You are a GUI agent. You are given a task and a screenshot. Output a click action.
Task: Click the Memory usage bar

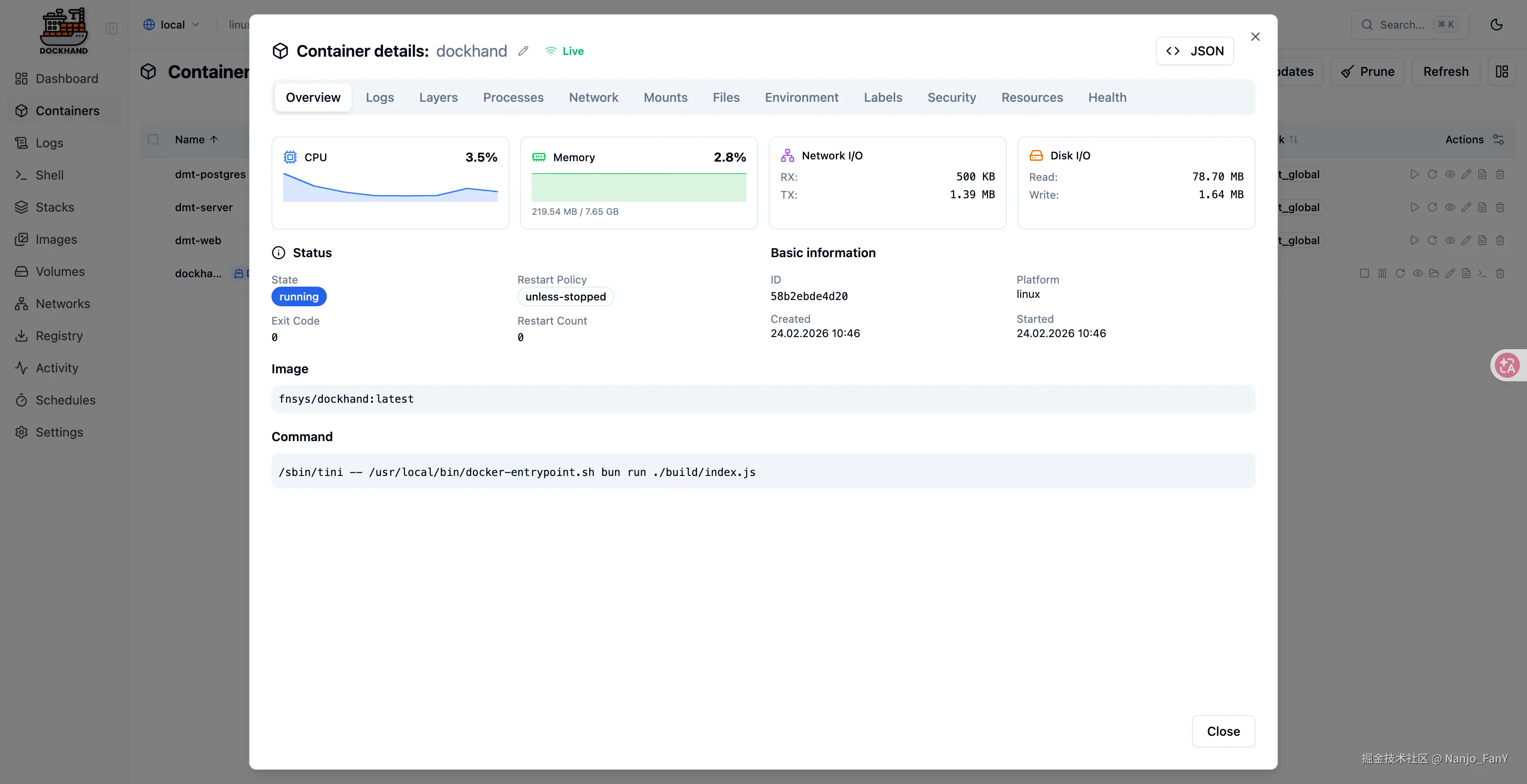point(638,187)
